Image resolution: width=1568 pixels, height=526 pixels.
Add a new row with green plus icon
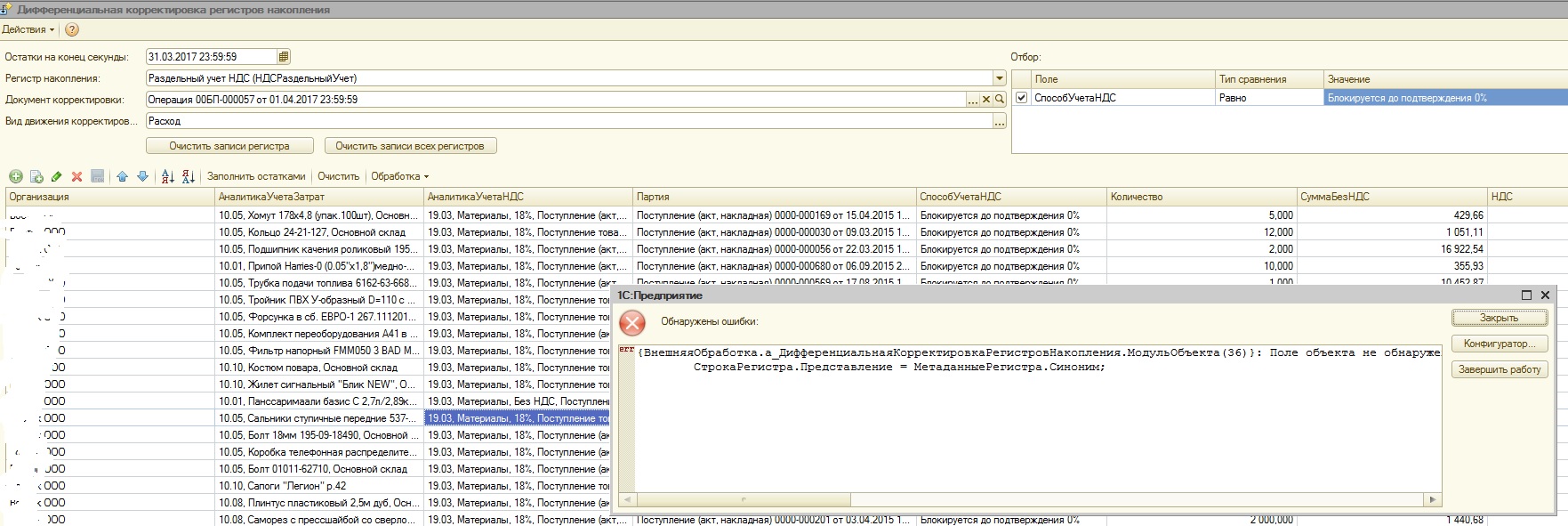16,176
